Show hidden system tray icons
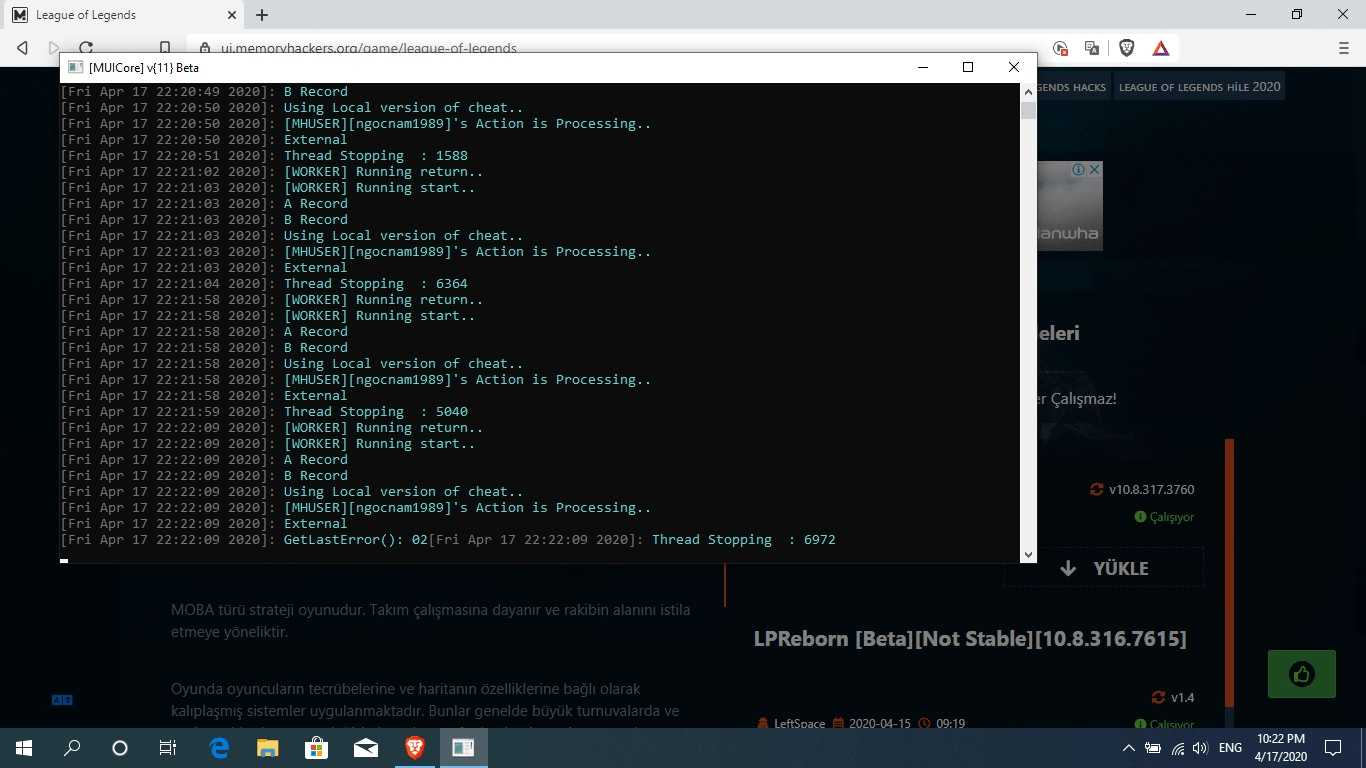 tap(1129, 748)
